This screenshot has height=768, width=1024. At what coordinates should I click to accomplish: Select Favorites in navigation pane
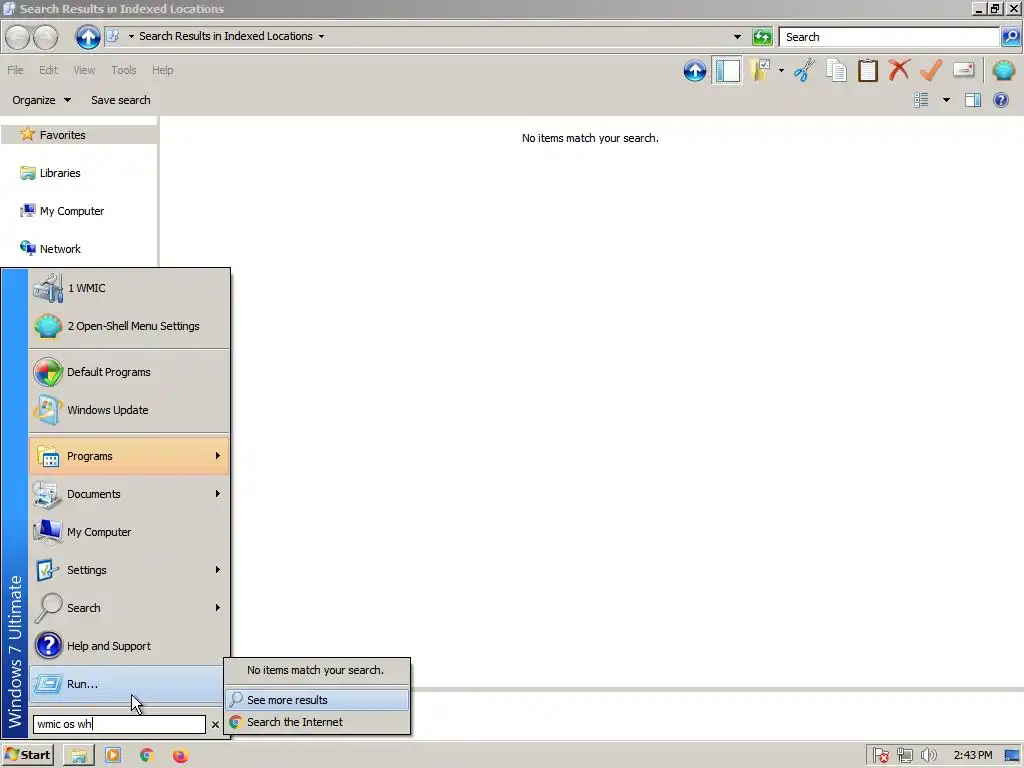point(78,135)
